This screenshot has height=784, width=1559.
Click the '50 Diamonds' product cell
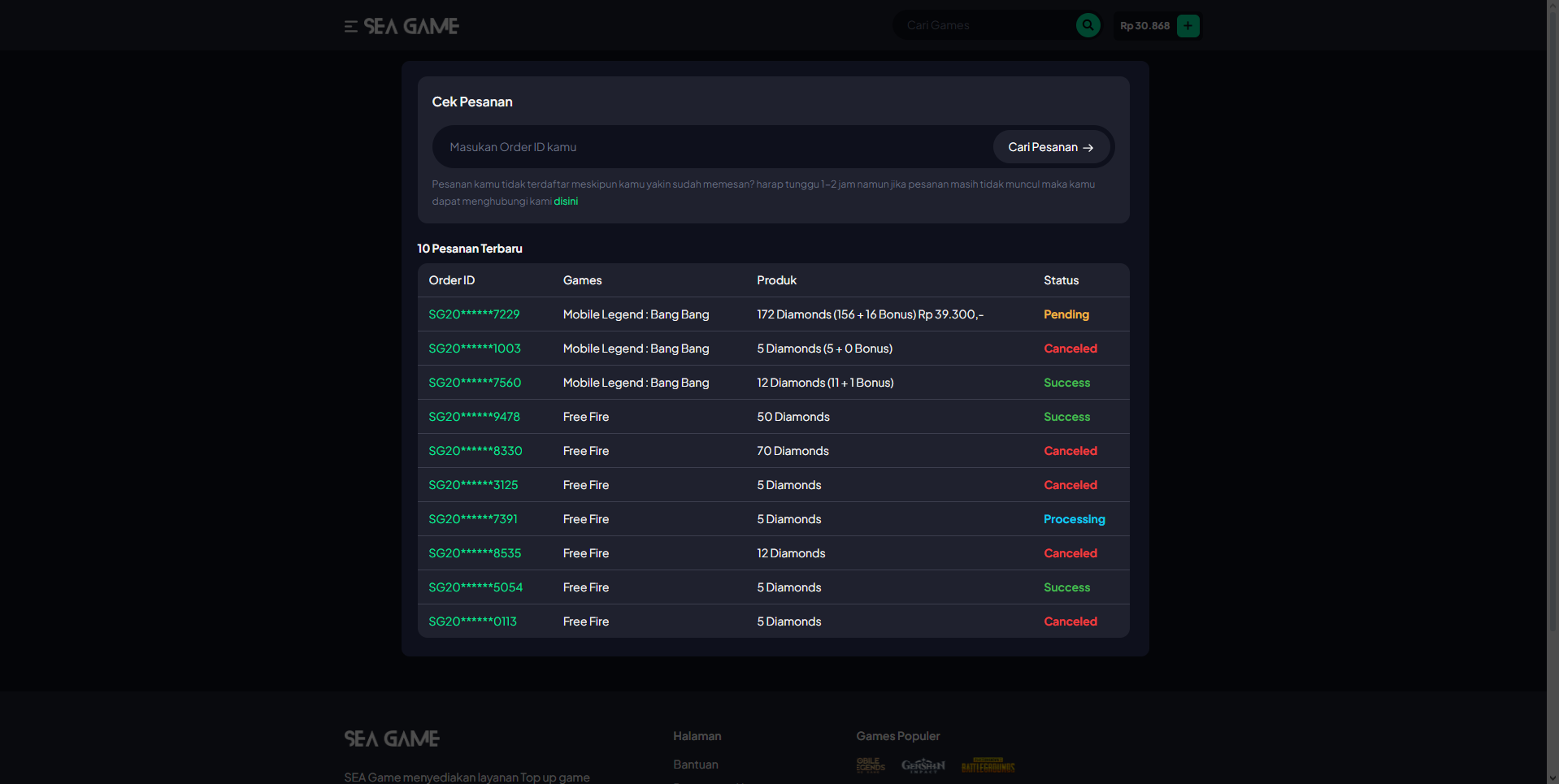(x=793, y=417)
